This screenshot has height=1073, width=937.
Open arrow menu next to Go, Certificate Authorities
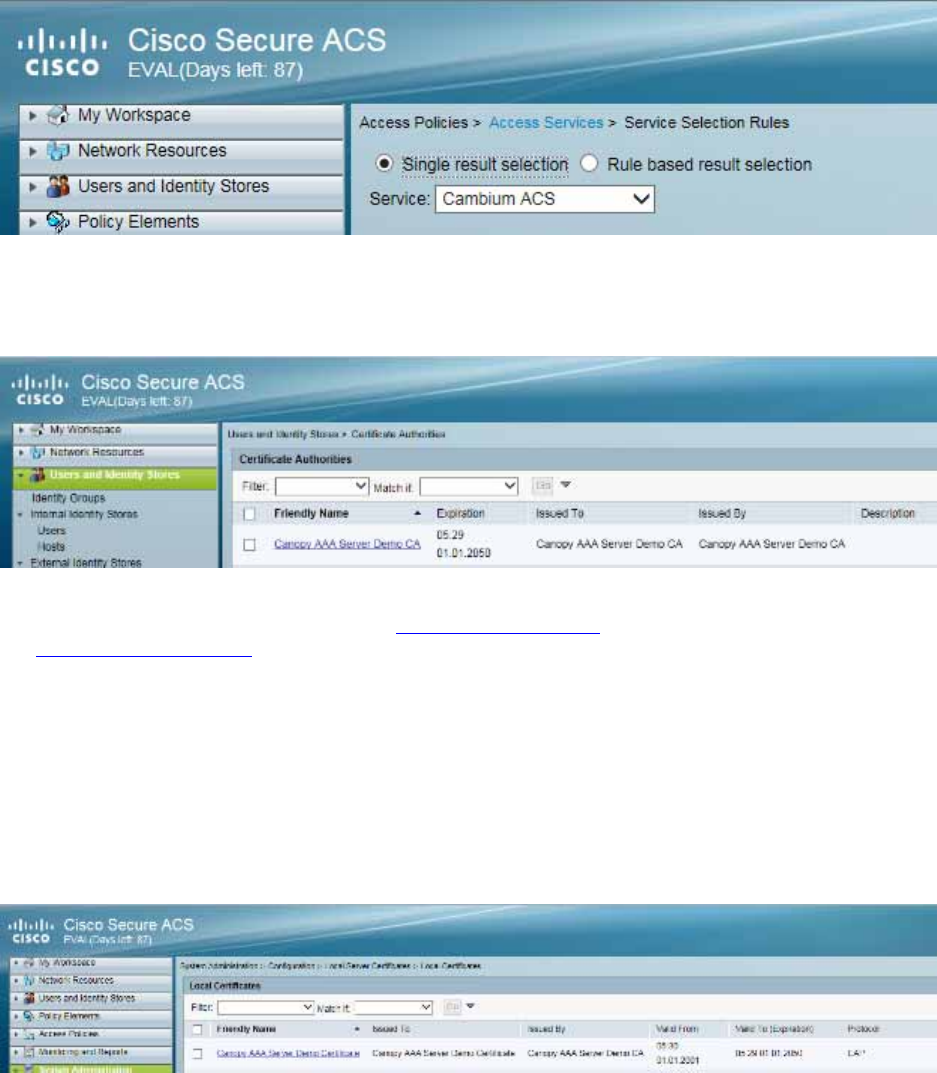pyautogui.click(x=565, y=485)
